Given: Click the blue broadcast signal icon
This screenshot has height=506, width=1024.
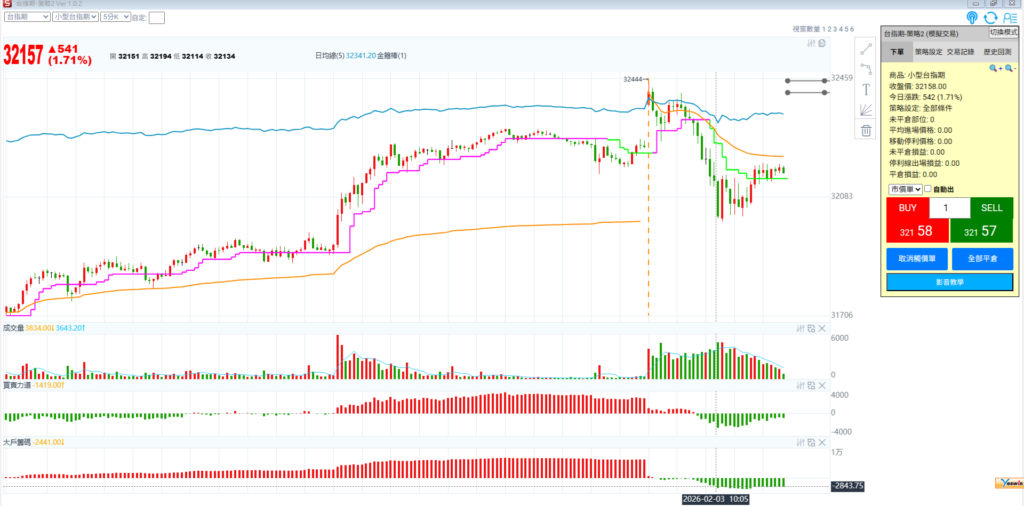Looking at the screenshot, I should 972,18.
